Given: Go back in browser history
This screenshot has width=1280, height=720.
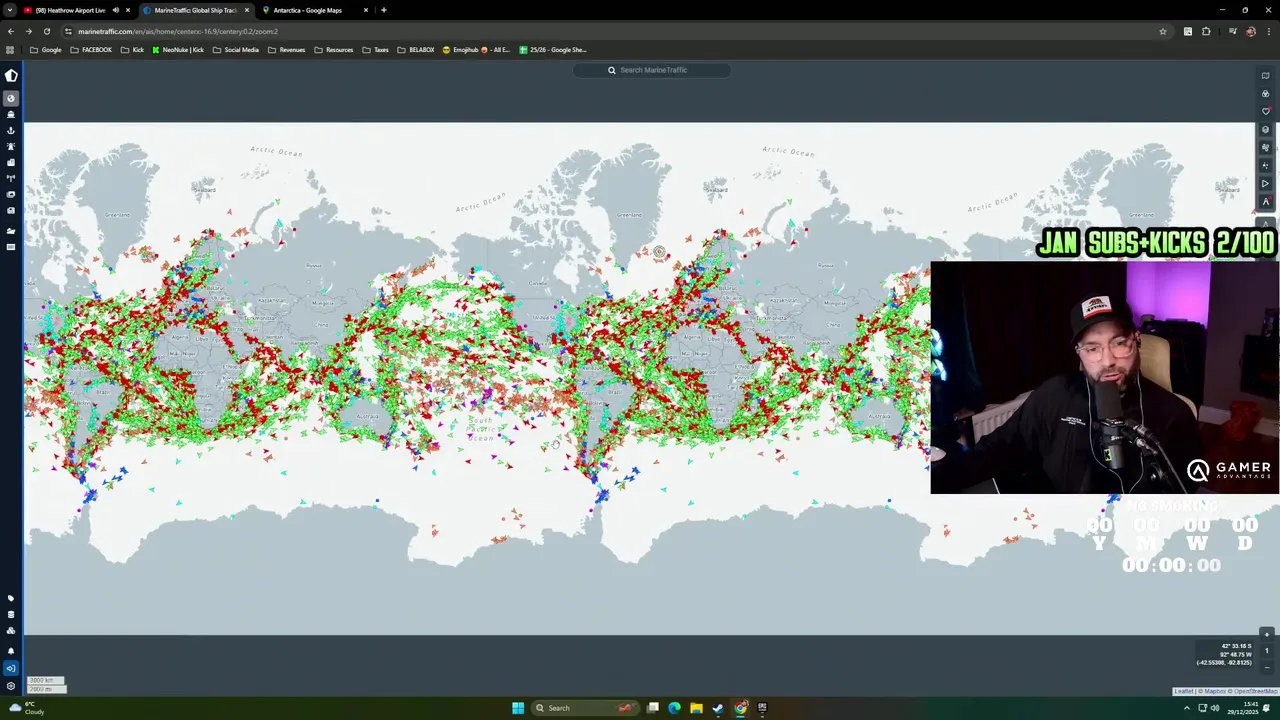Looking at the screenshot, I should (11, 31).
